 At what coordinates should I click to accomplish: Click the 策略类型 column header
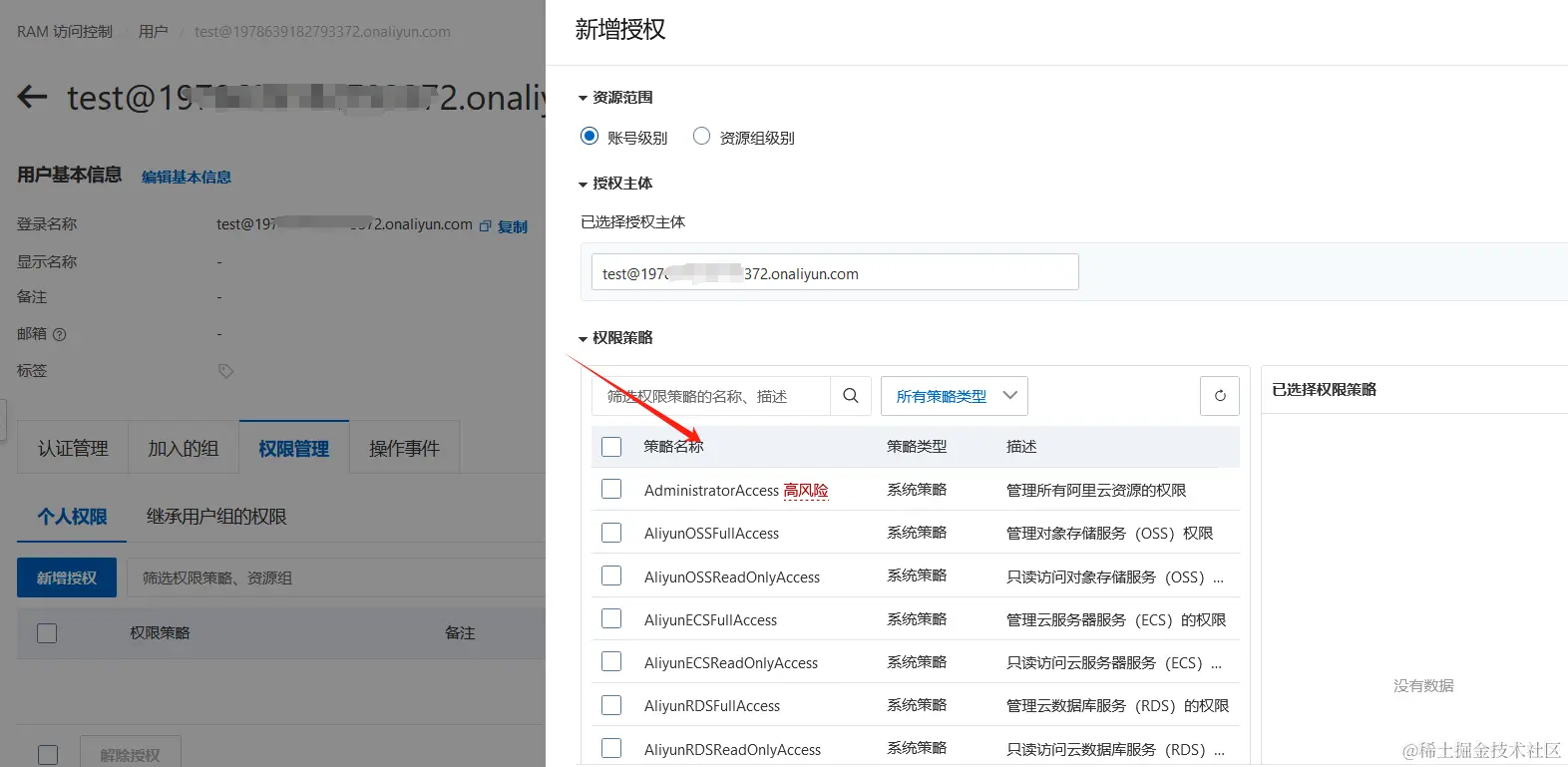917,446
